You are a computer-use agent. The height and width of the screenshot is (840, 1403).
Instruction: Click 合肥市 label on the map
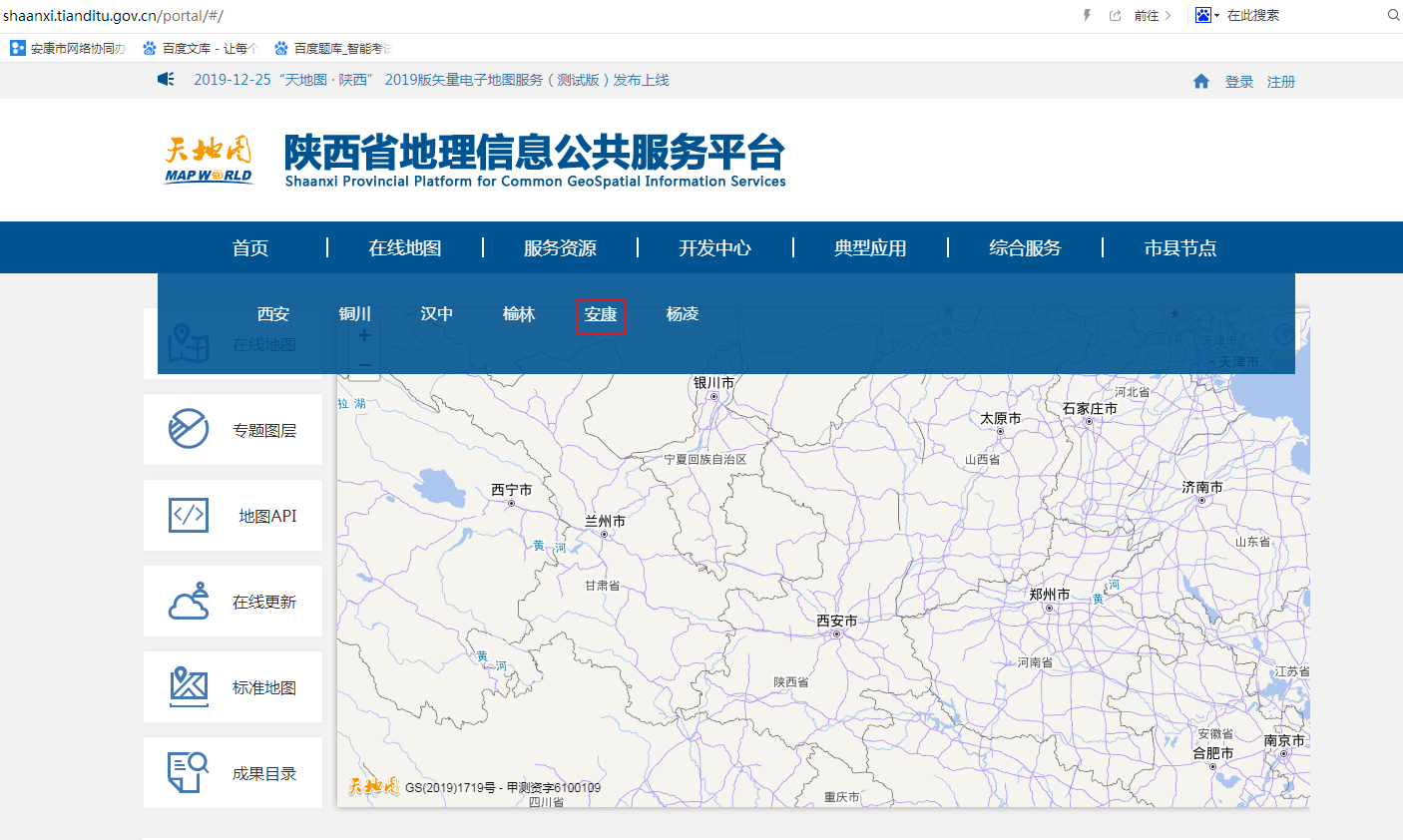click(1213, 753)
